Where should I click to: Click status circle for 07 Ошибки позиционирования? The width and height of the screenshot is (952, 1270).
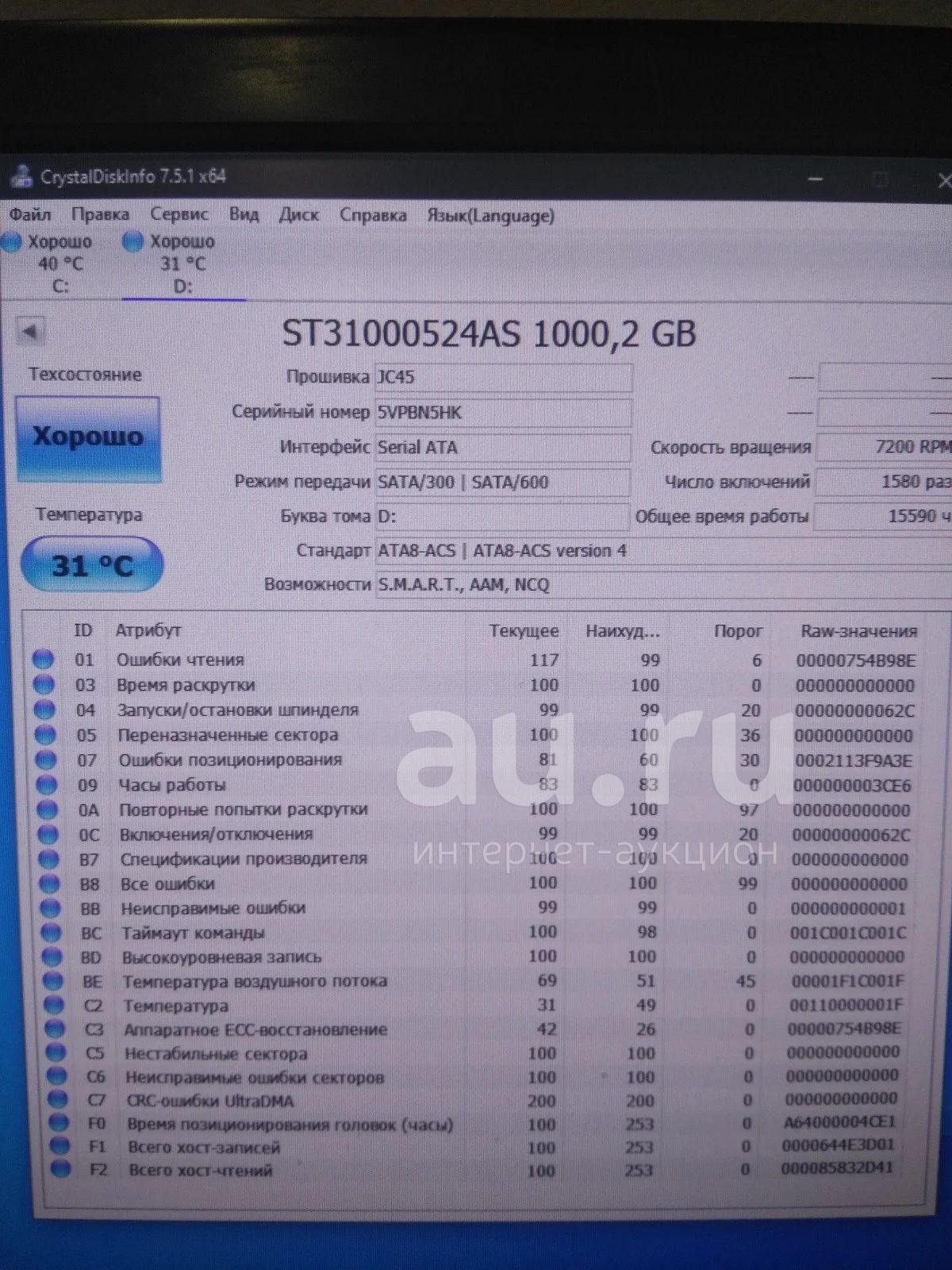click(x=45, y=760)
